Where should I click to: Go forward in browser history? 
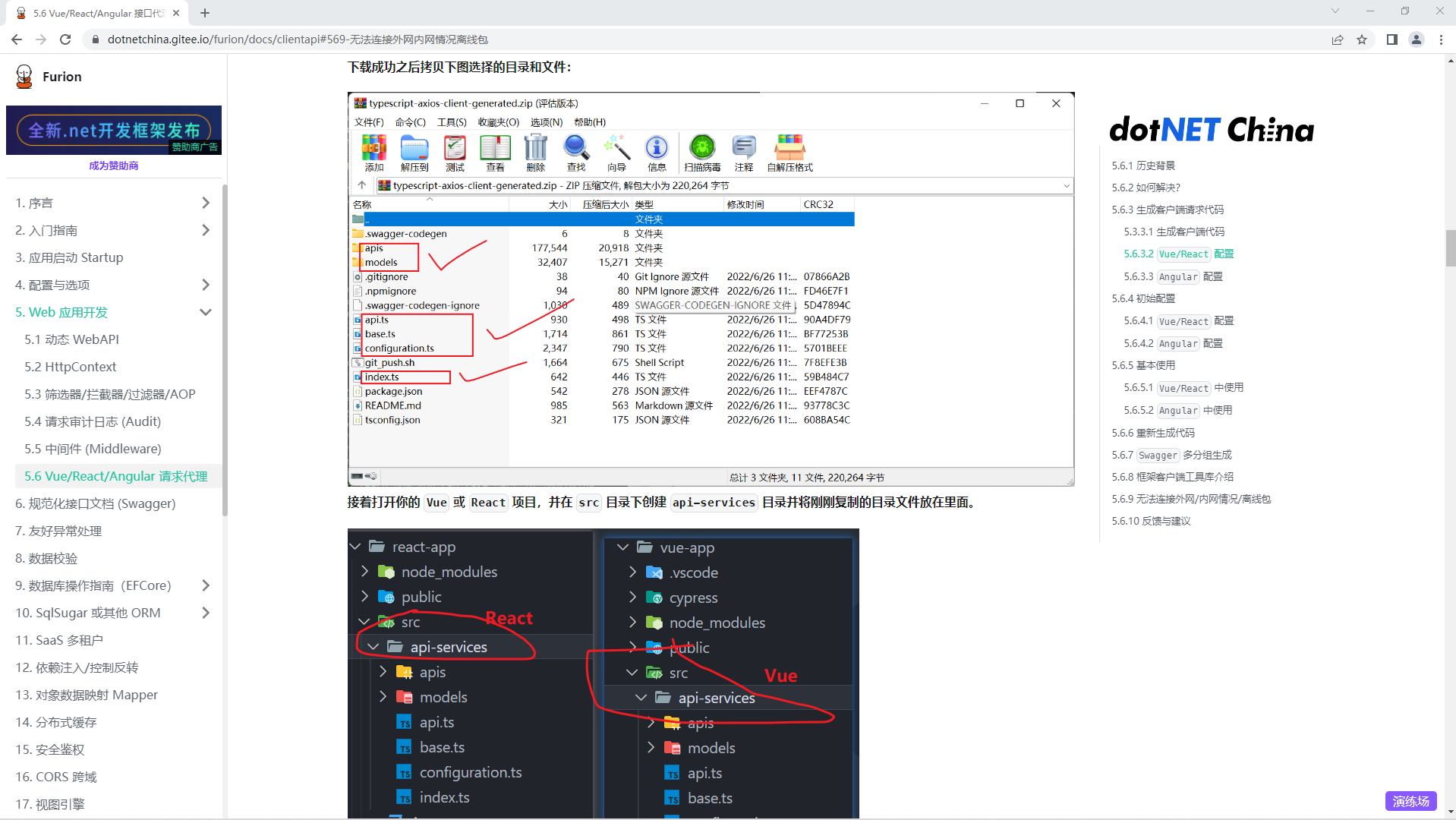coord(41,39)
